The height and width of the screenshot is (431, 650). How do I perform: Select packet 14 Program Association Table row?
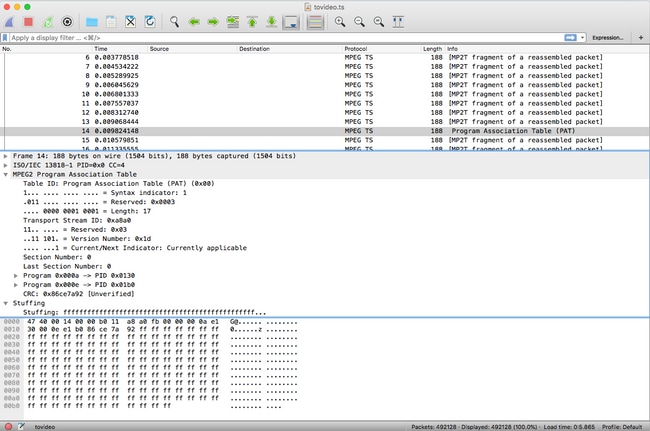[x=325, y=131]
